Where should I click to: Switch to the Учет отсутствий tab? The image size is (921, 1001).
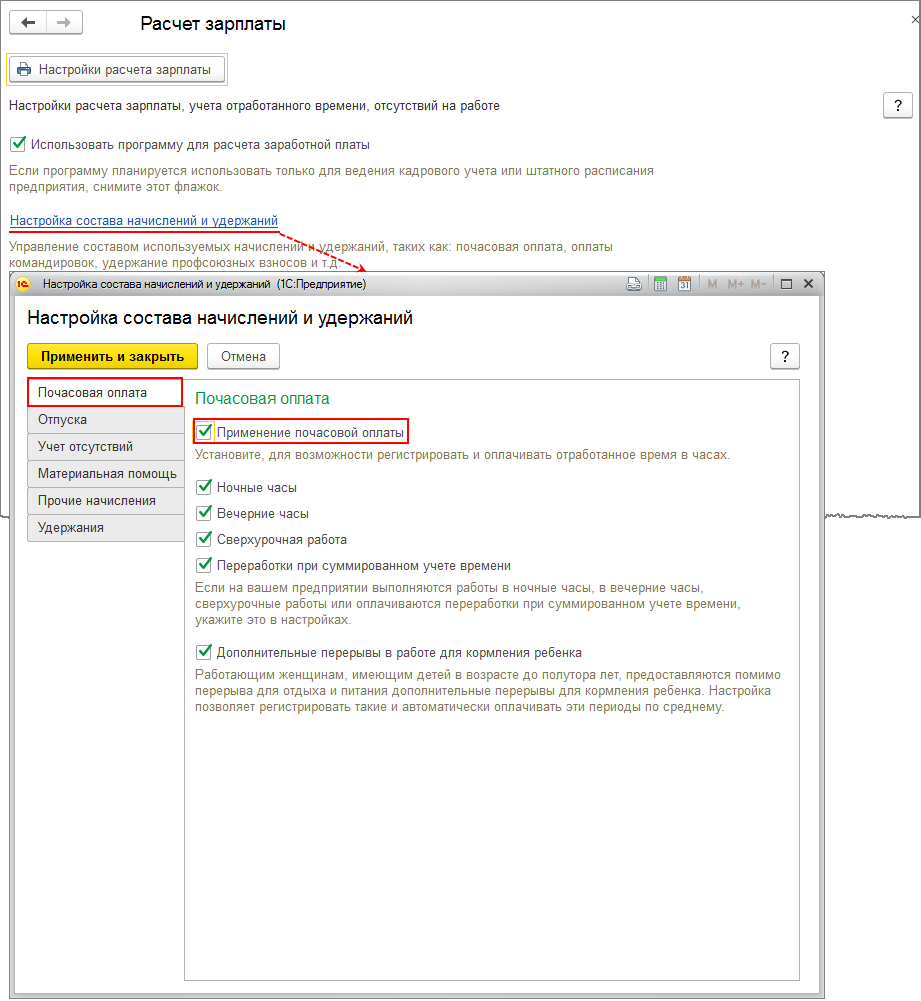tap(105, 446)
